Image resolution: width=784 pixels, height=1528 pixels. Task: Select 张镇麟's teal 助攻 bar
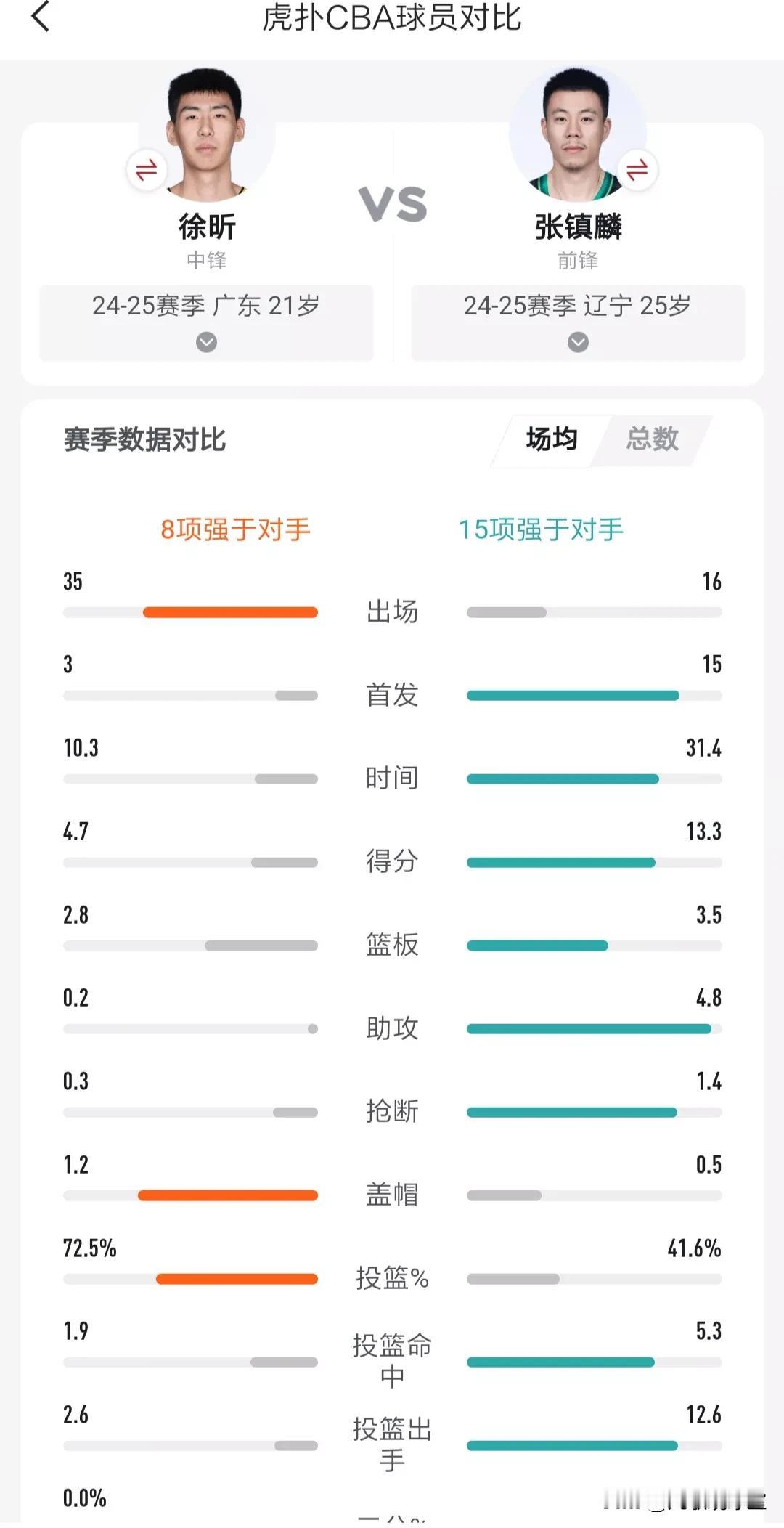tap(589, 1028)
